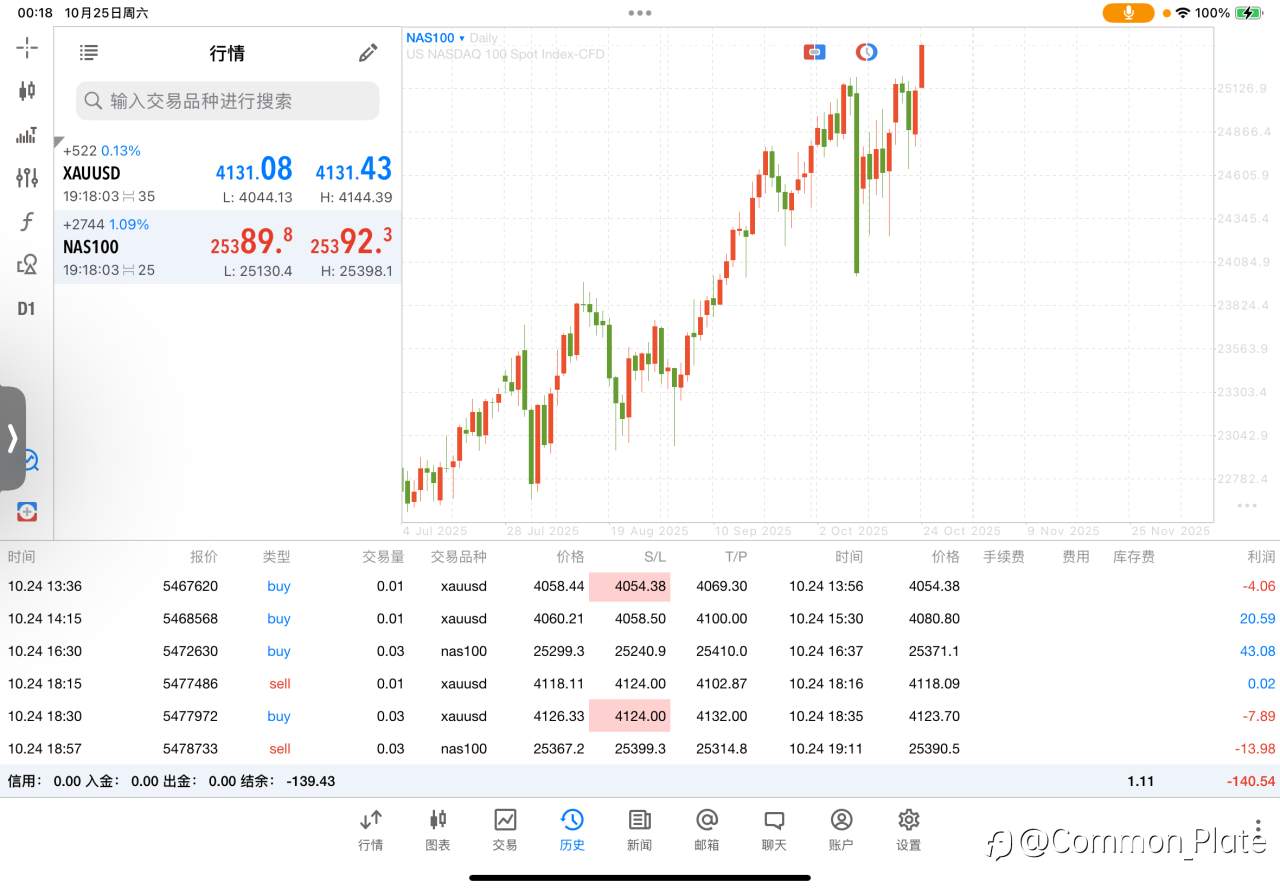Select the NAS100 quote row

pos(228,247)
